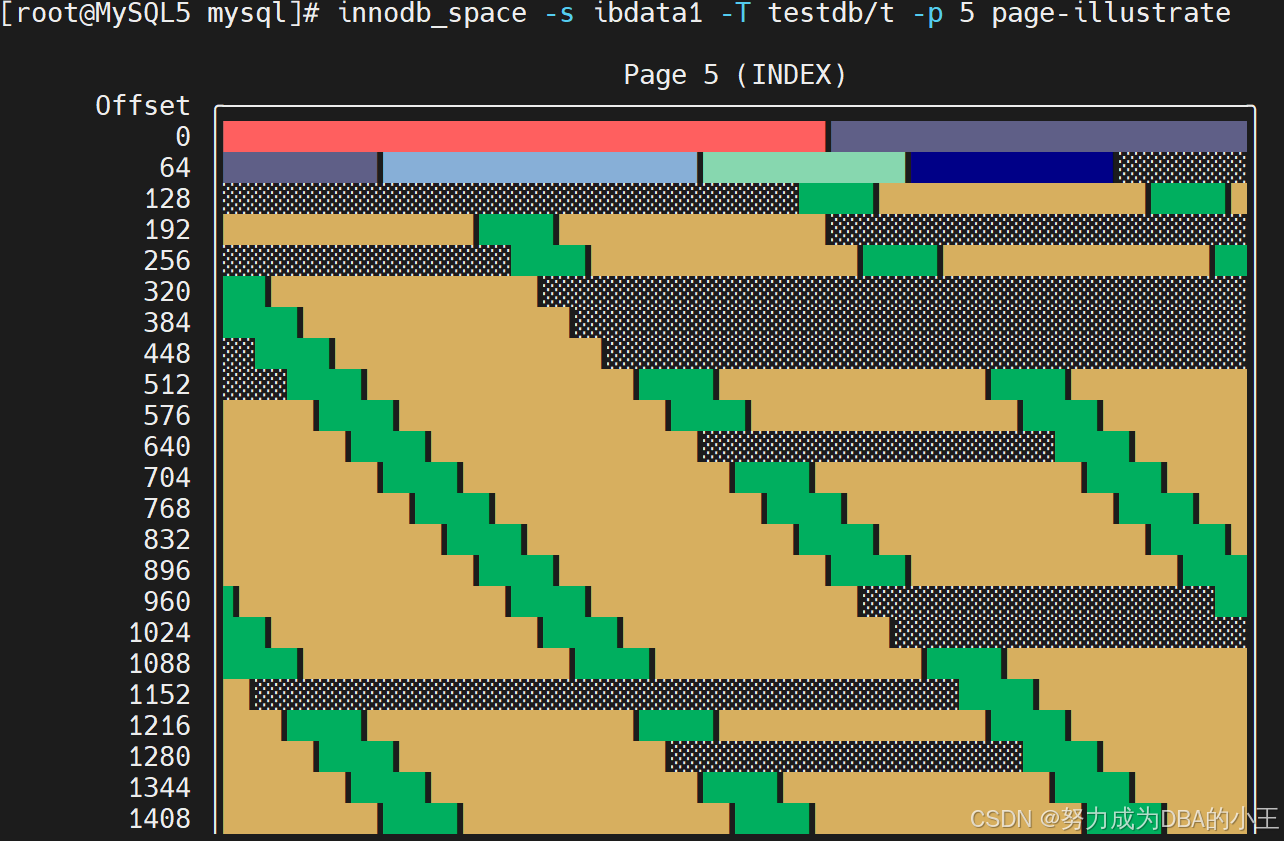1284x841 pixels.
Task: Click the offset label 1216
Action: [159, 726]
